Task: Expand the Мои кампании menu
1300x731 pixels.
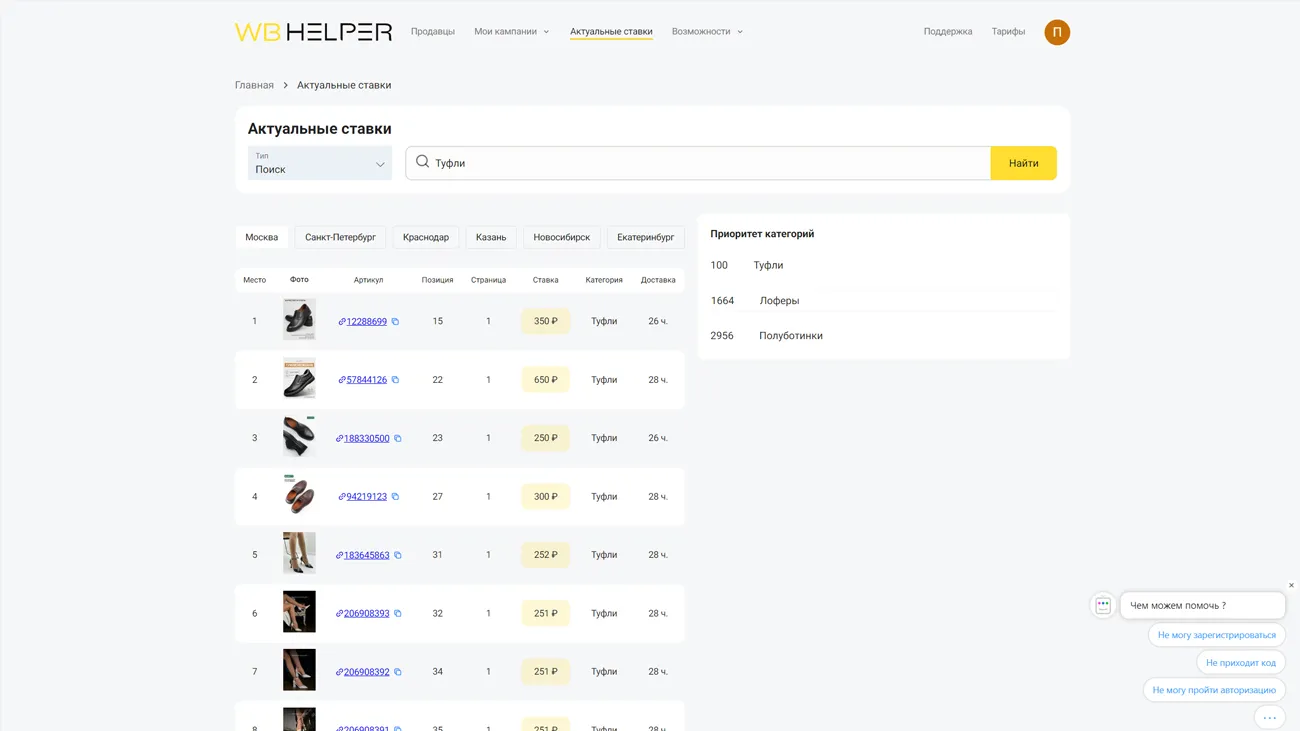Action: (x=511, y=32)
